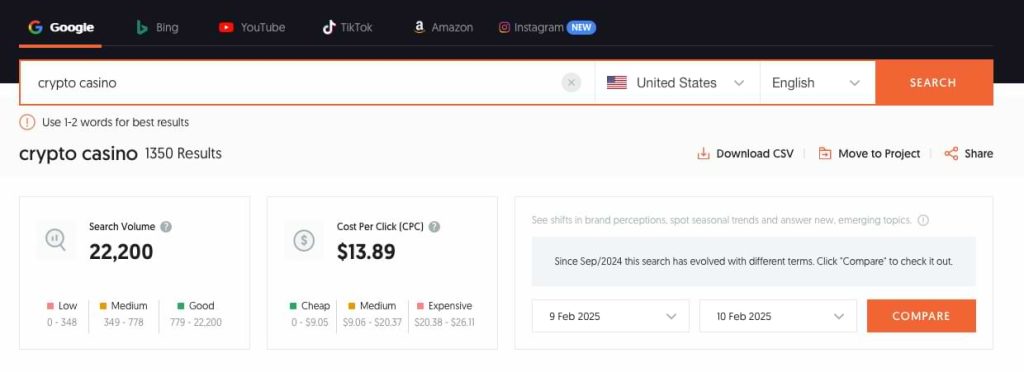Click the info icon beside trends description
The image size is (1024, 372).
(x=923, y=221)
